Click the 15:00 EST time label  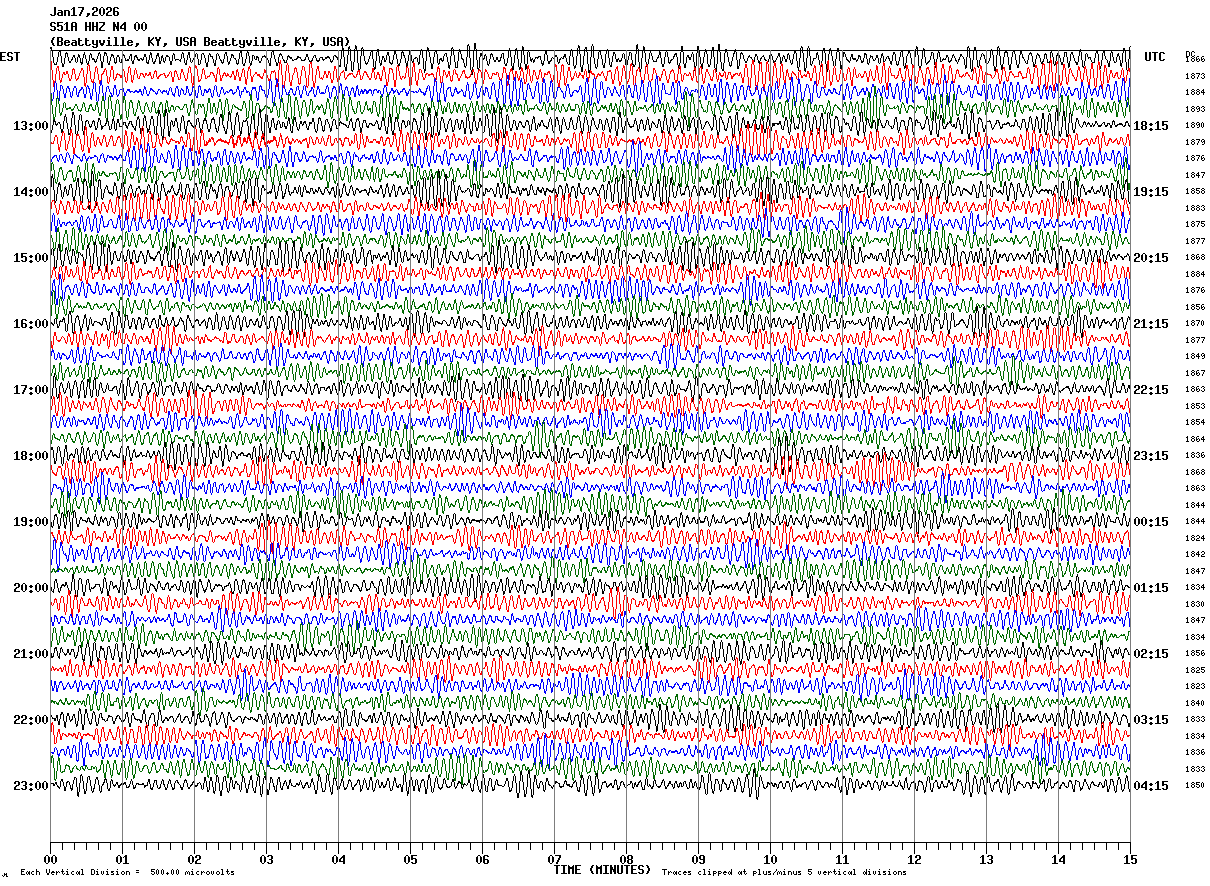(30, 258)
